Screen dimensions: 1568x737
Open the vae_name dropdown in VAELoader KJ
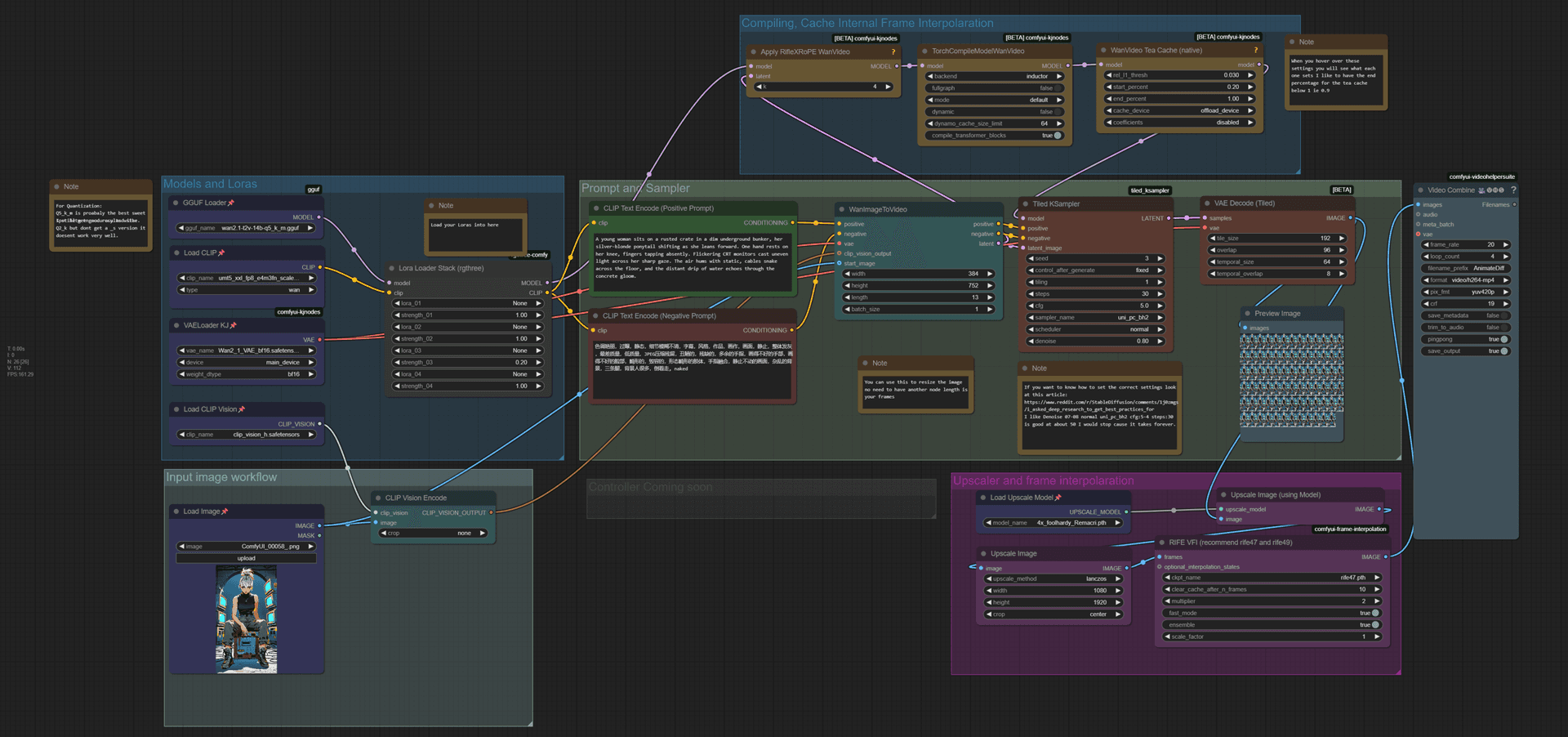tap(247, 351)
